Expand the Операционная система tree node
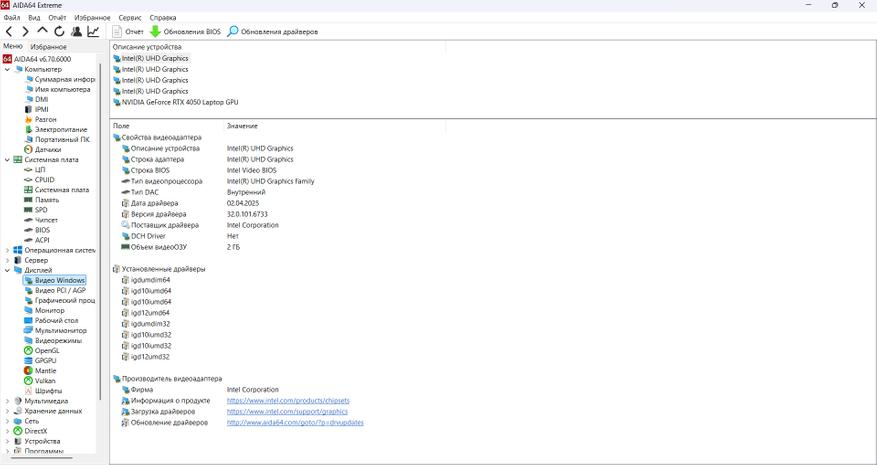Image resolution: width=877 pixels, height=465 pixels. point(7,250)
